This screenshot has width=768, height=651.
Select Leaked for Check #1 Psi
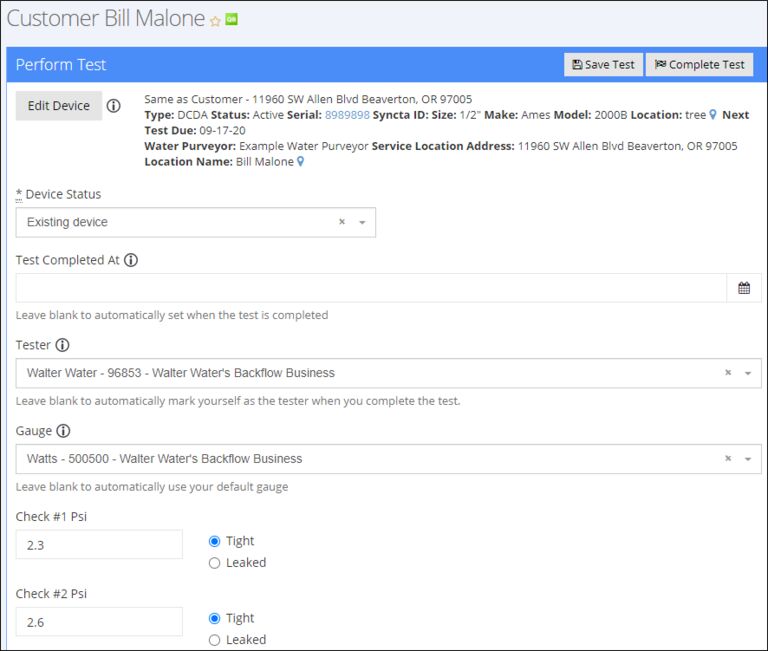tap(214, 563)
